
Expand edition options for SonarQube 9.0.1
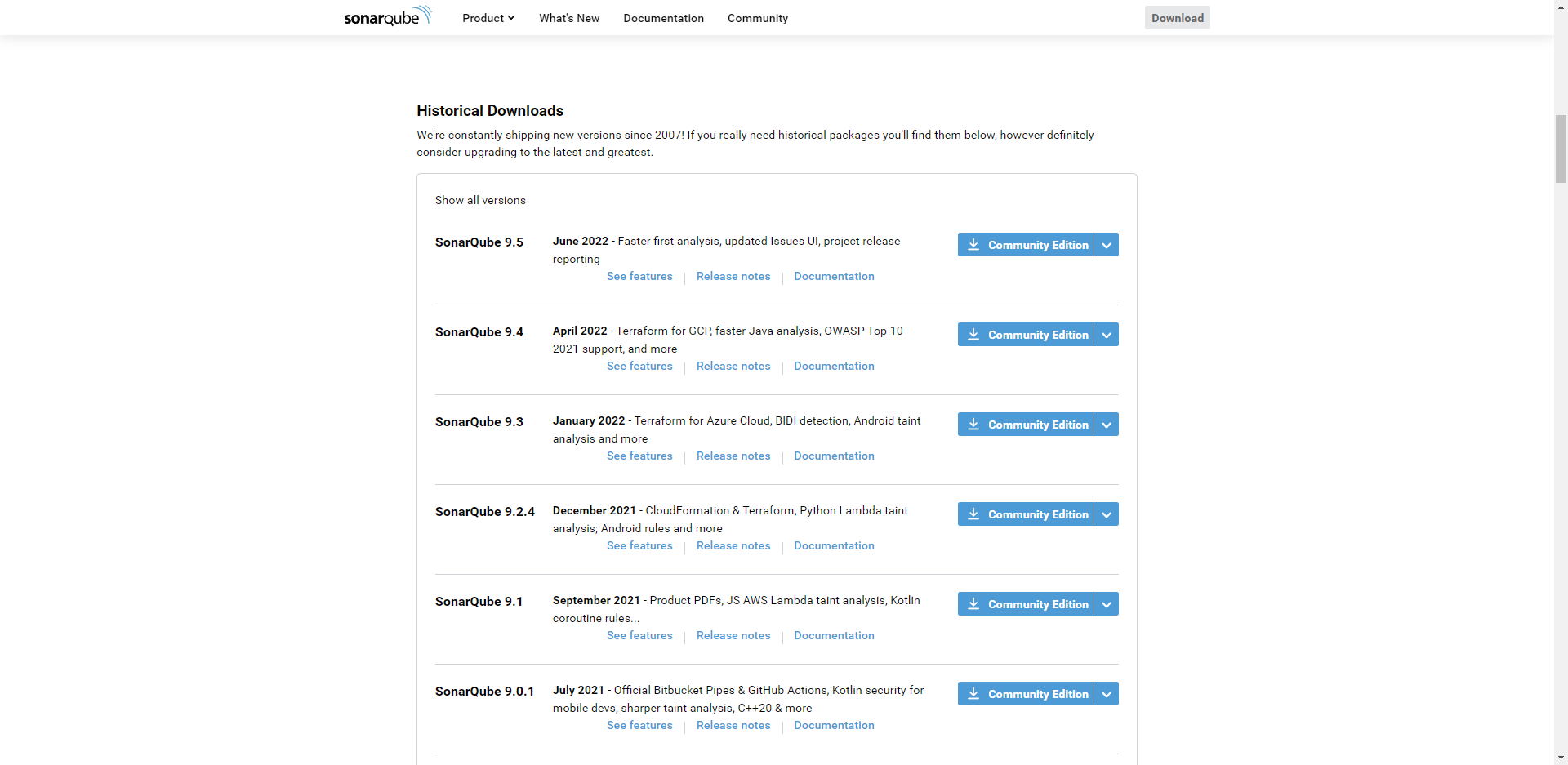click(1107, 694)
